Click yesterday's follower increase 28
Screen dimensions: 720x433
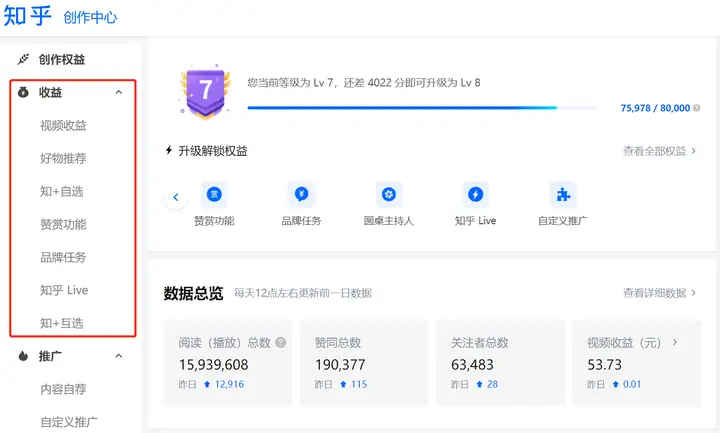(492, 384)
